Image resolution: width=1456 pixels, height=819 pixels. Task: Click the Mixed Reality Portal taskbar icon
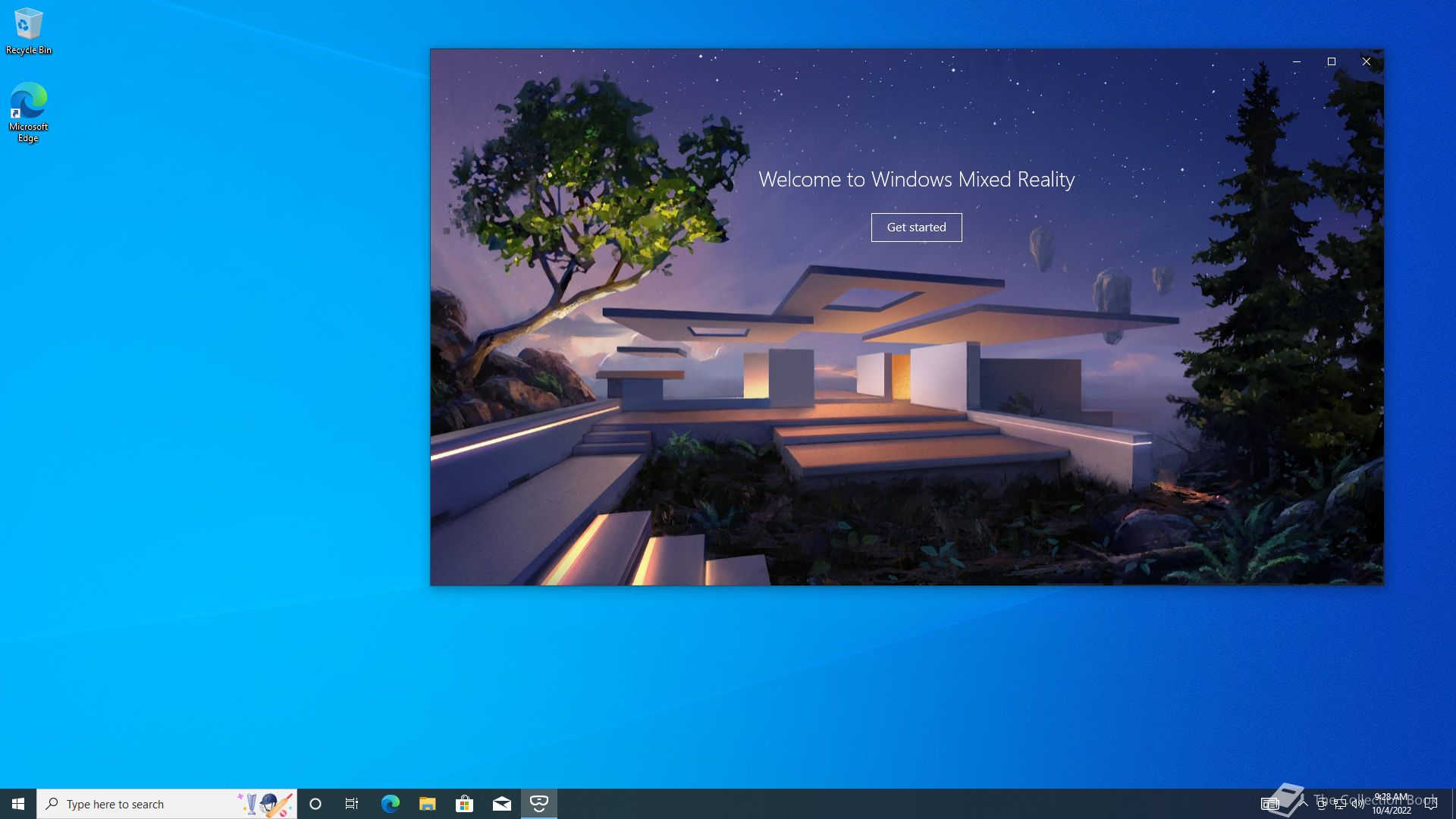tap(539, 804)
